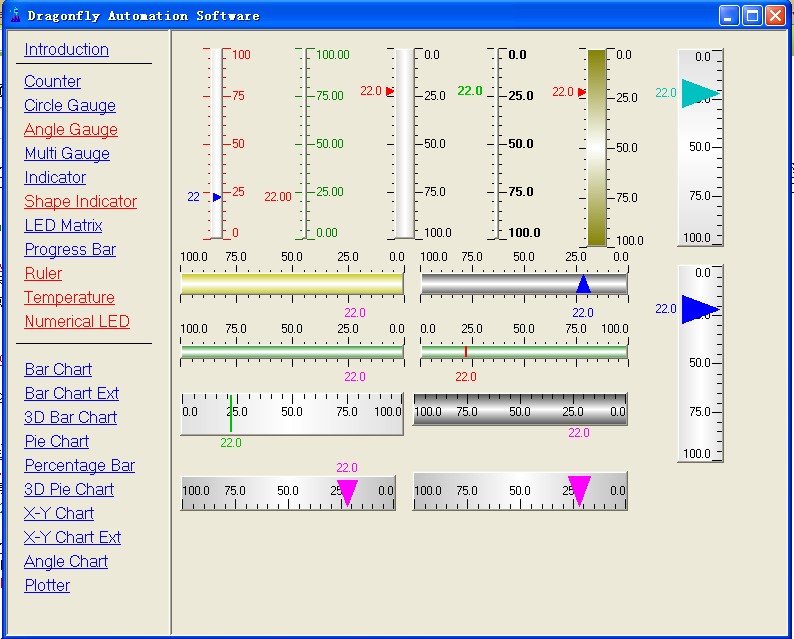Open the Introduction link
Viewport: 794px width, 639px height.
click(x=66, y=50)
